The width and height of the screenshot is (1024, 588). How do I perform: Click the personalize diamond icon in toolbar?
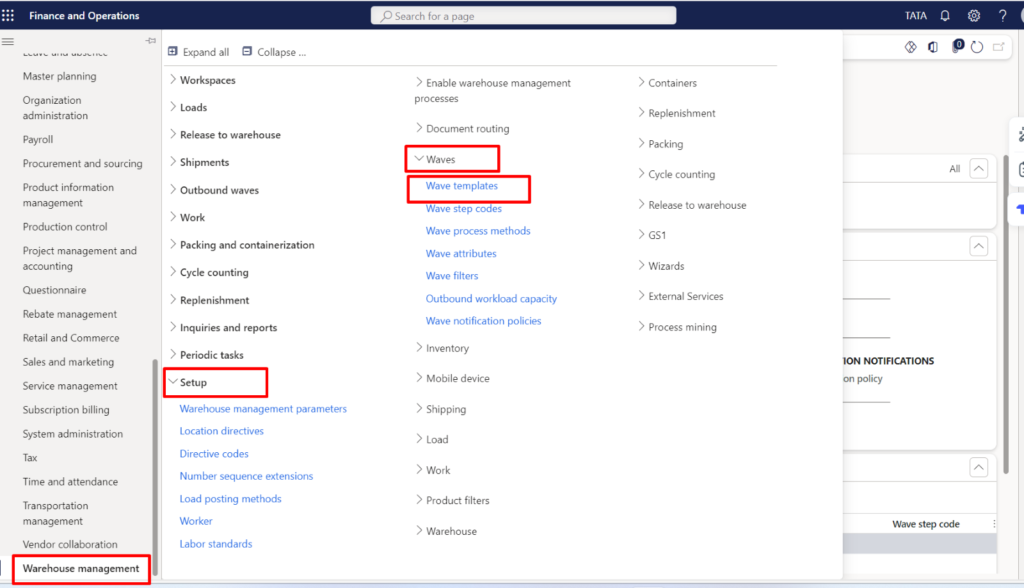[910, 47]
